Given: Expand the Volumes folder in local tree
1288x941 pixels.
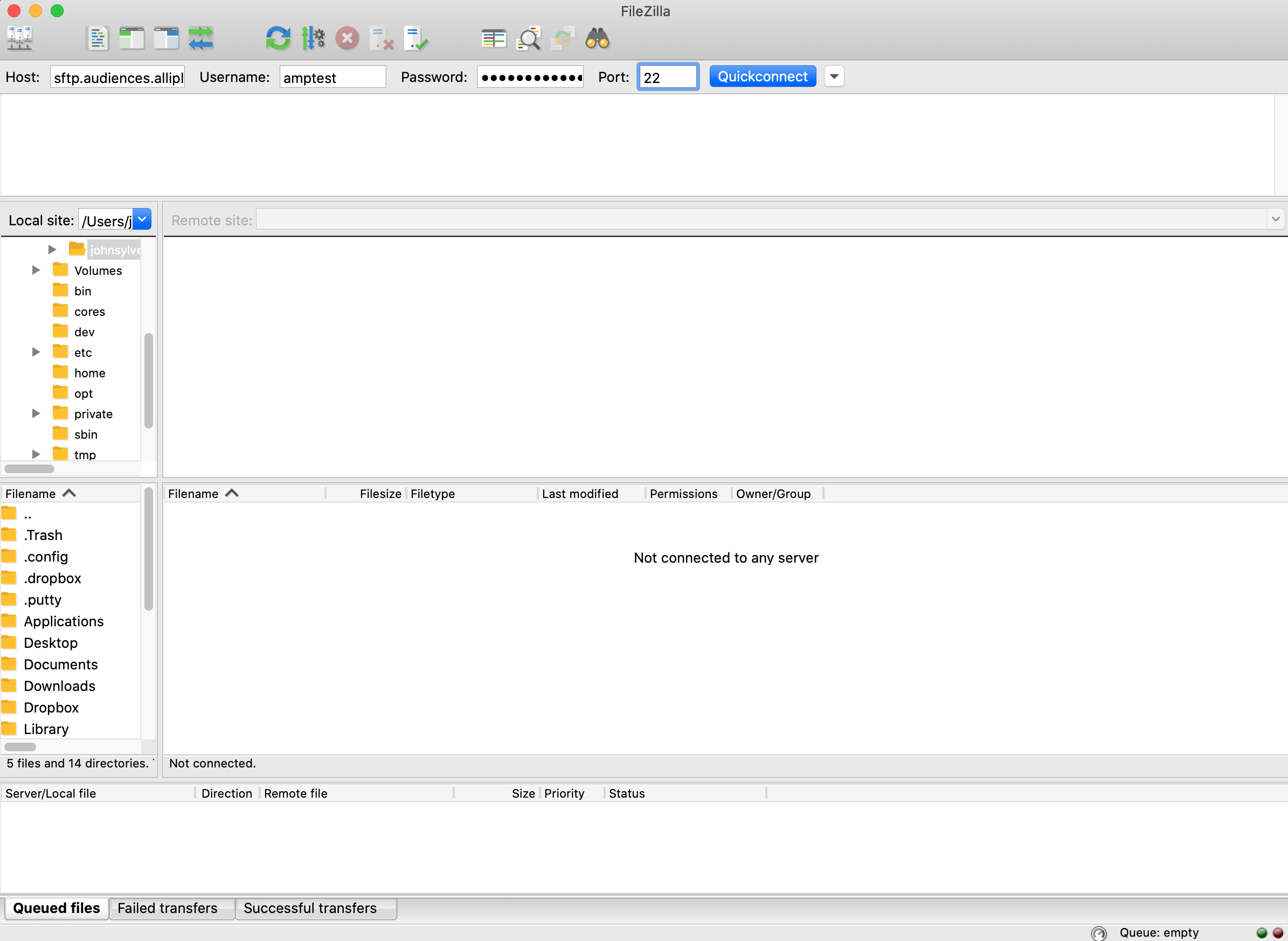Looking at the screenshot, I should (36, 270).
